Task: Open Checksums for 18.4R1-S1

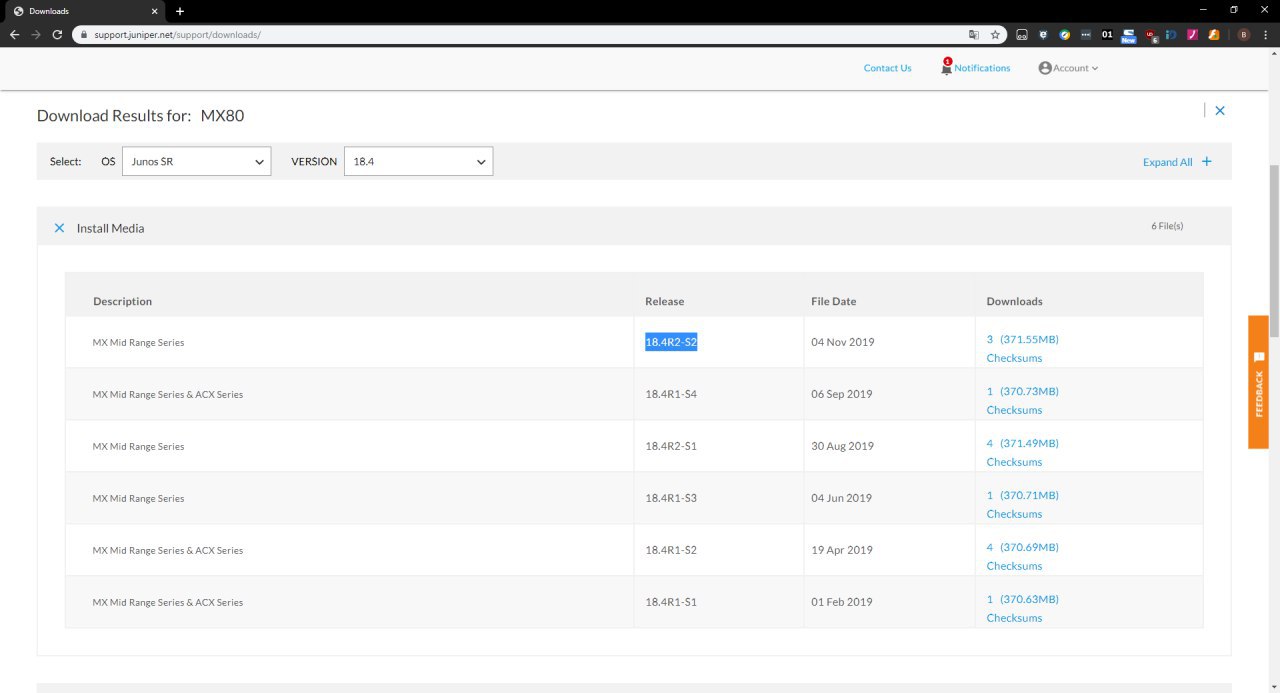Action: pos(1014,618)
